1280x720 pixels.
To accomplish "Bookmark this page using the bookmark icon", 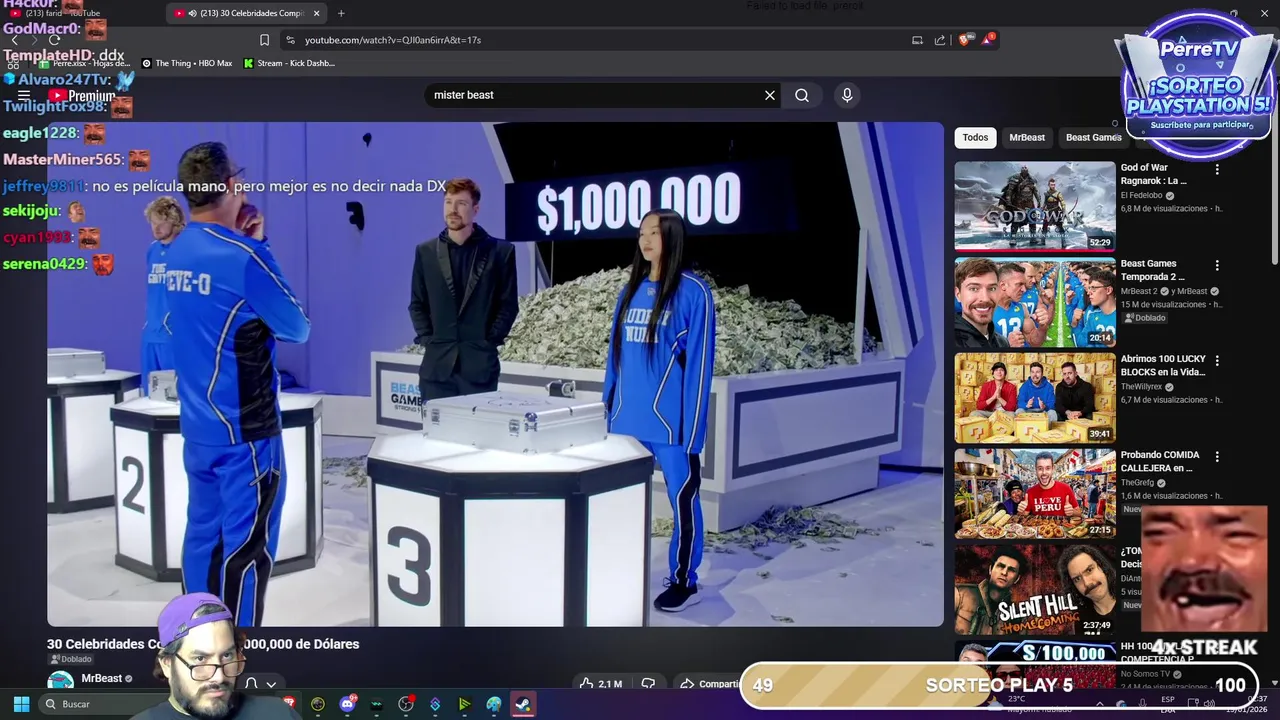I will [x=264, y=40].
